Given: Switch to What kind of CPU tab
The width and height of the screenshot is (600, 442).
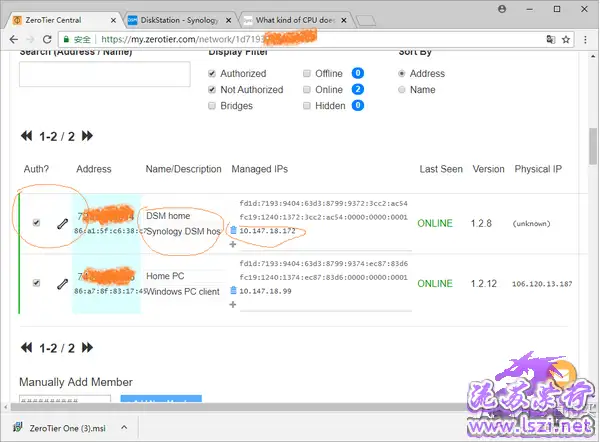Looking at the screenshot, I should [x=295, y=20].
